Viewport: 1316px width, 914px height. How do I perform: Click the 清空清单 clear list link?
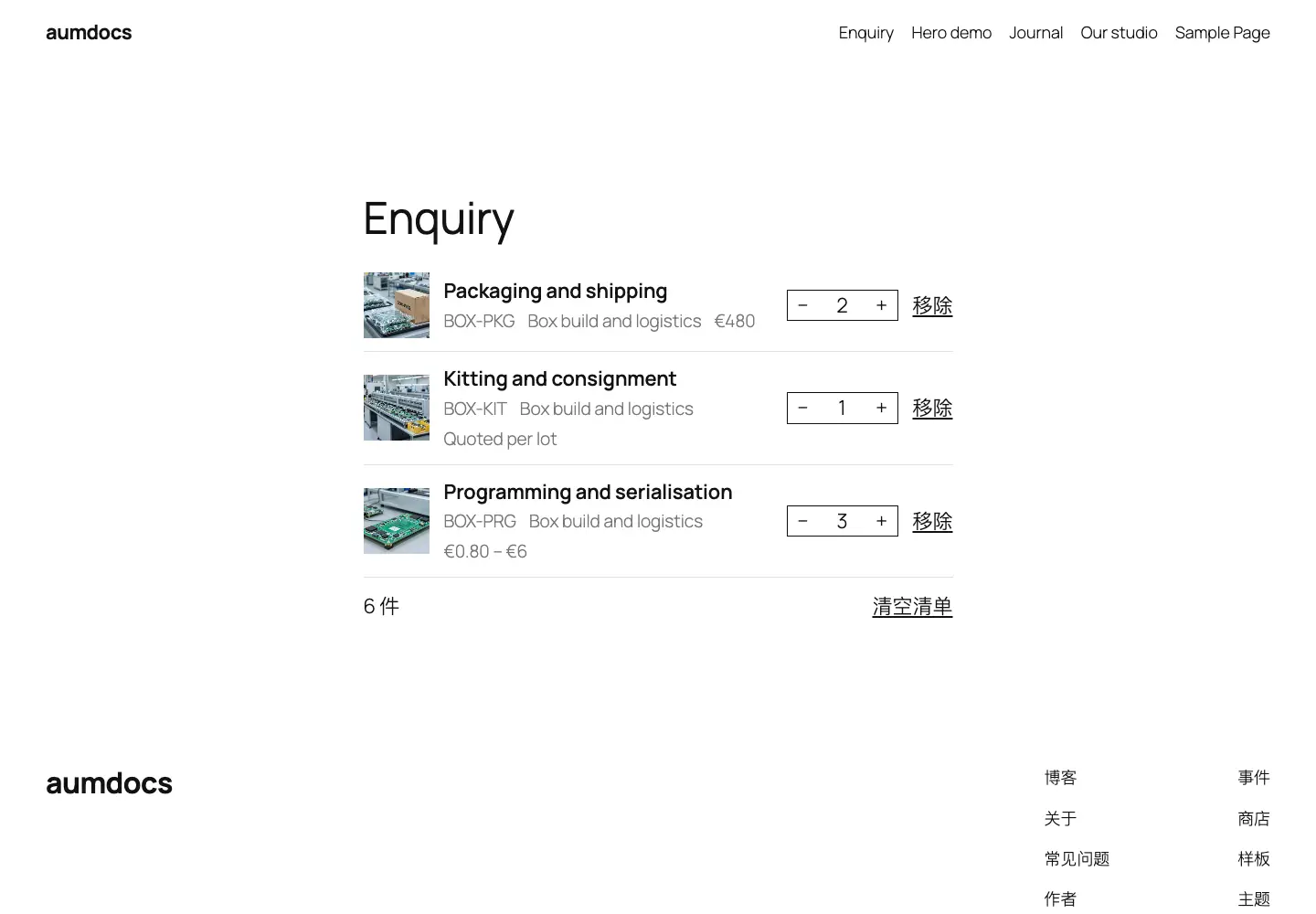point(912,606)
